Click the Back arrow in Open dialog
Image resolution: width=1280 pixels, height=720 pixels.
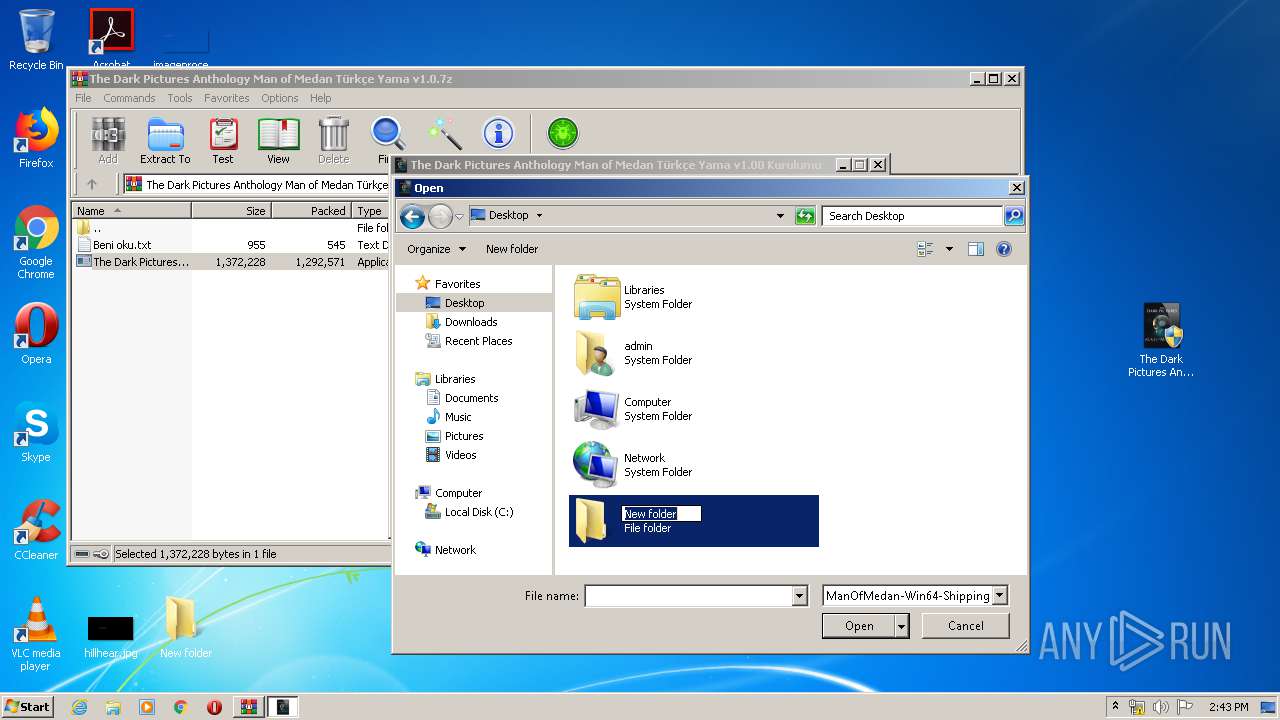point(412,215)
